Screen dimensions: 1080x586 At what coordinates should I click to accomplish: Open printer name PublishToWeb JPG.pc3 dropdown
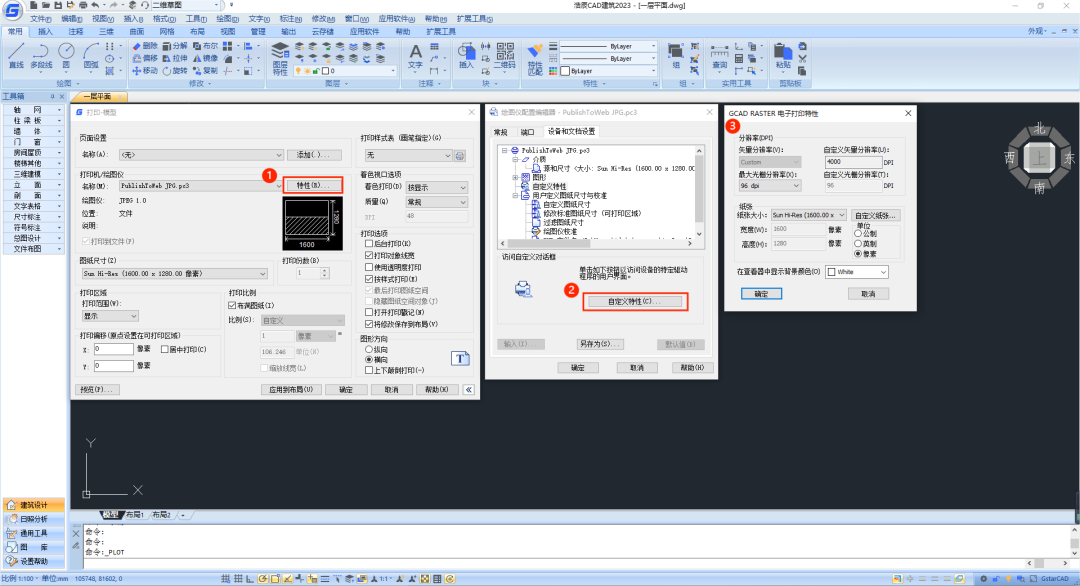200,186
